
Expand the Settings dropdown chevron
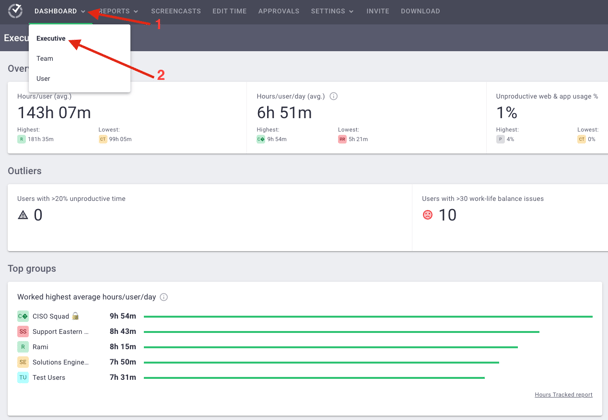[x=351, y=11]
